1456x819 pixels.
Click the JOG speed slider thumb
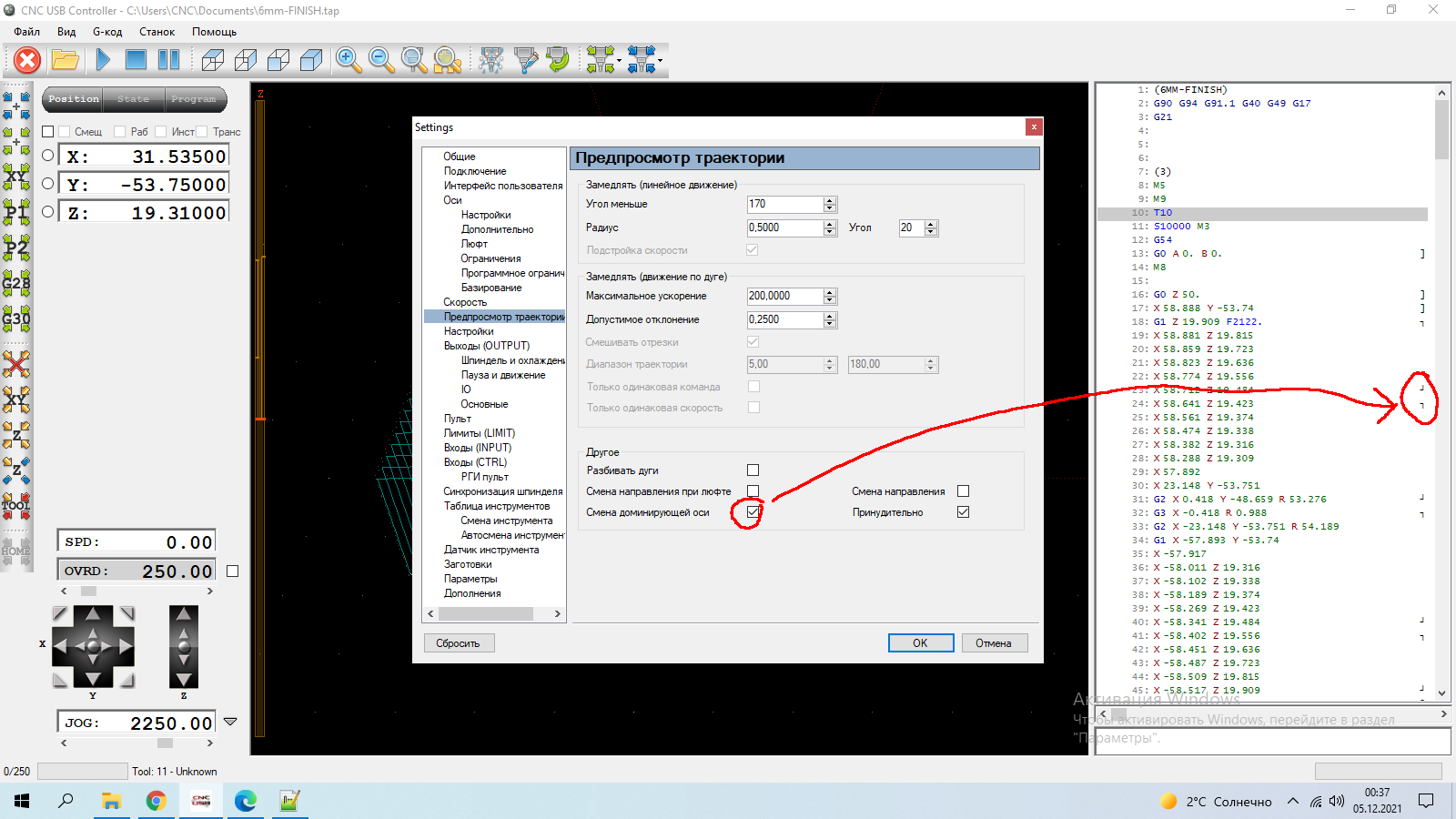pos(165,743)
